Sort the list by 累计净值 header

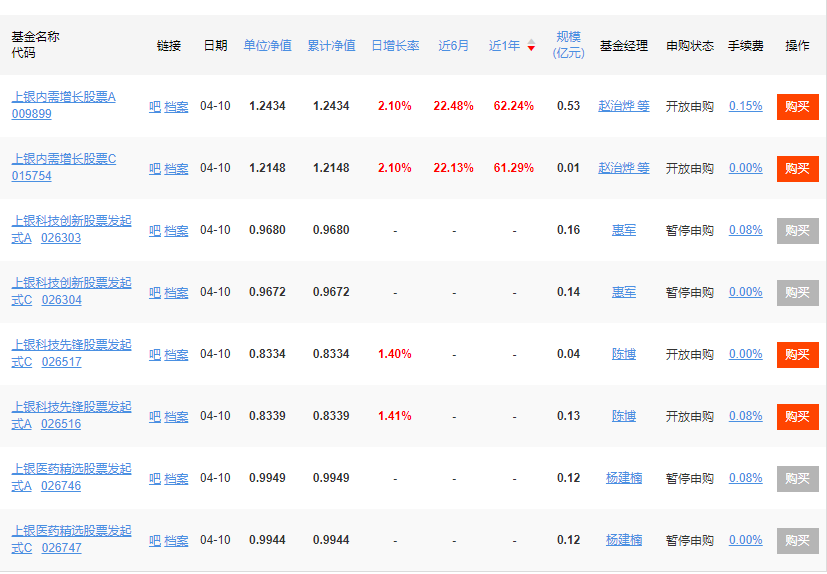point(331,45)
